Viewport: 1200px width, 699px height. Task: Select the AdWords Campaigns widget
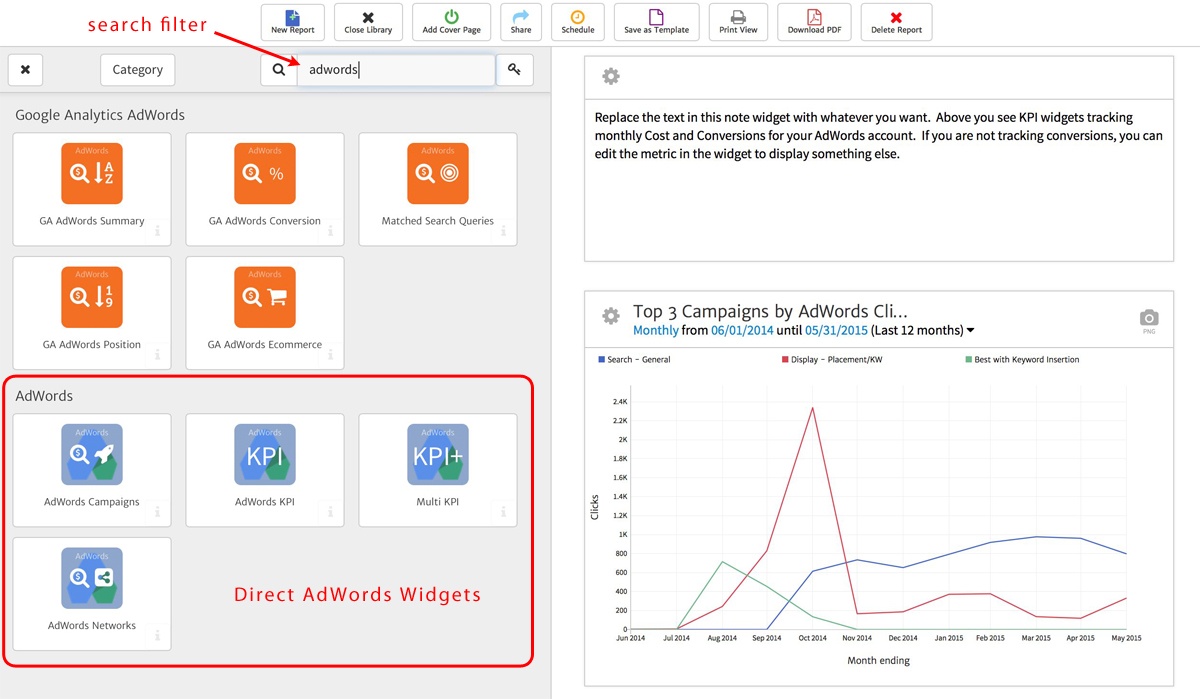[92, 470]
